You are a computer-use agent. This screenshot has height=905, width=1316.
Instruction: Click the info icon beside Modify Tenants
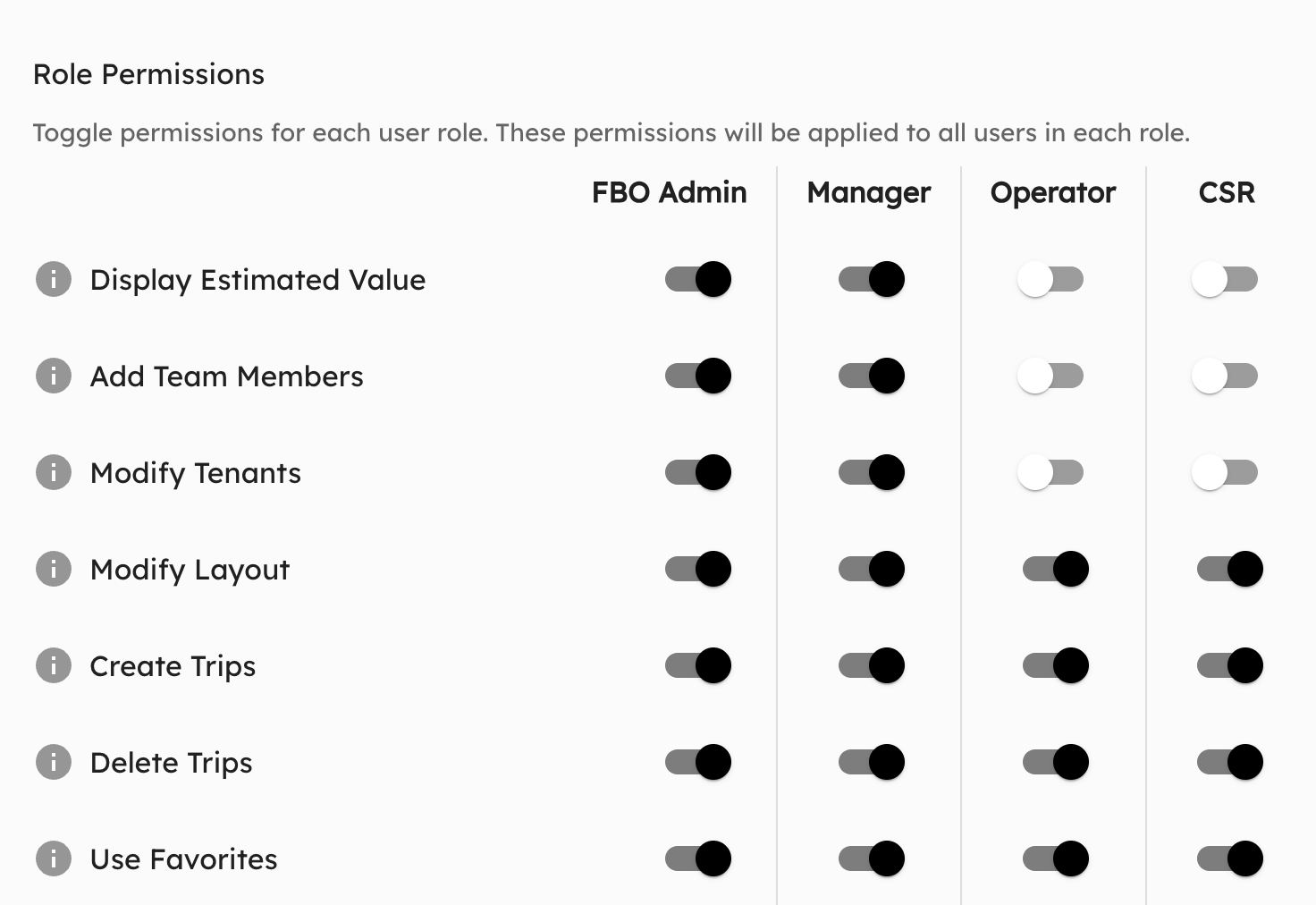click(53, 472)
